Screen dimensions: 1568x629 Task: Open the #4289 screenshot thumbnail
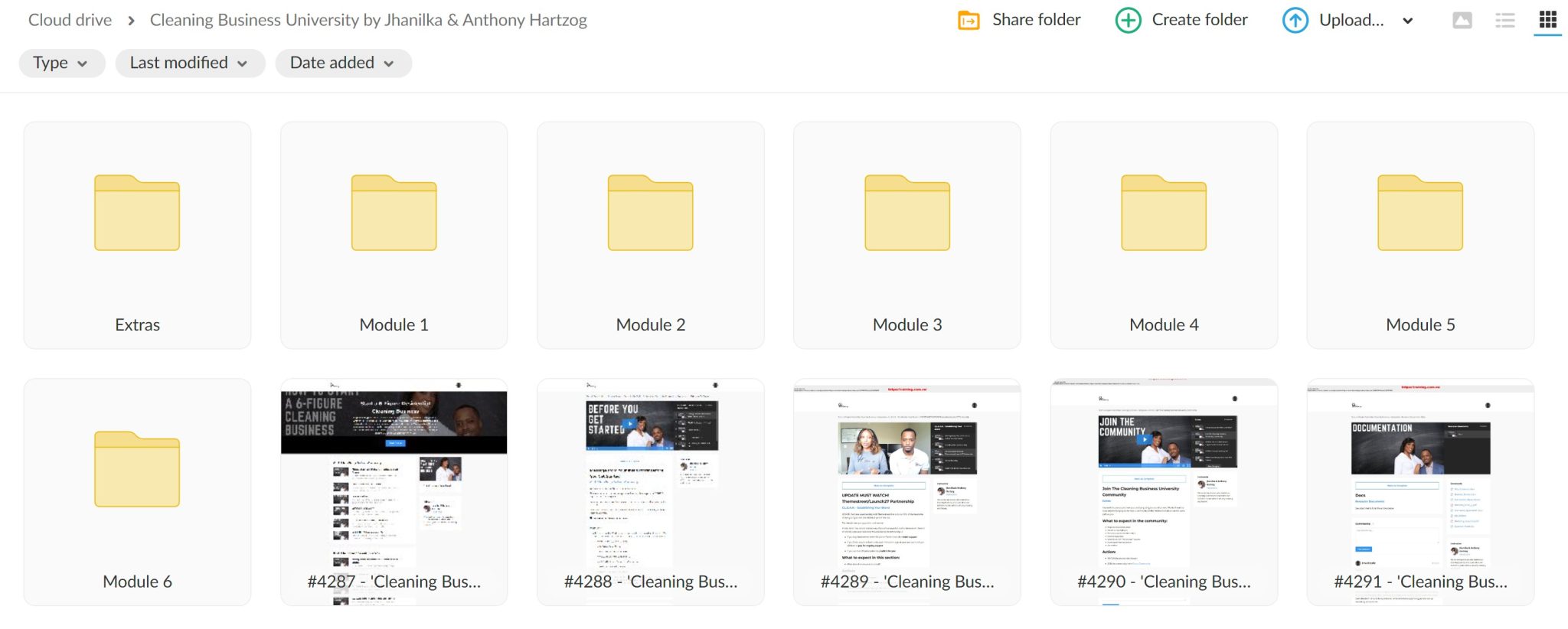coord(907,492)
